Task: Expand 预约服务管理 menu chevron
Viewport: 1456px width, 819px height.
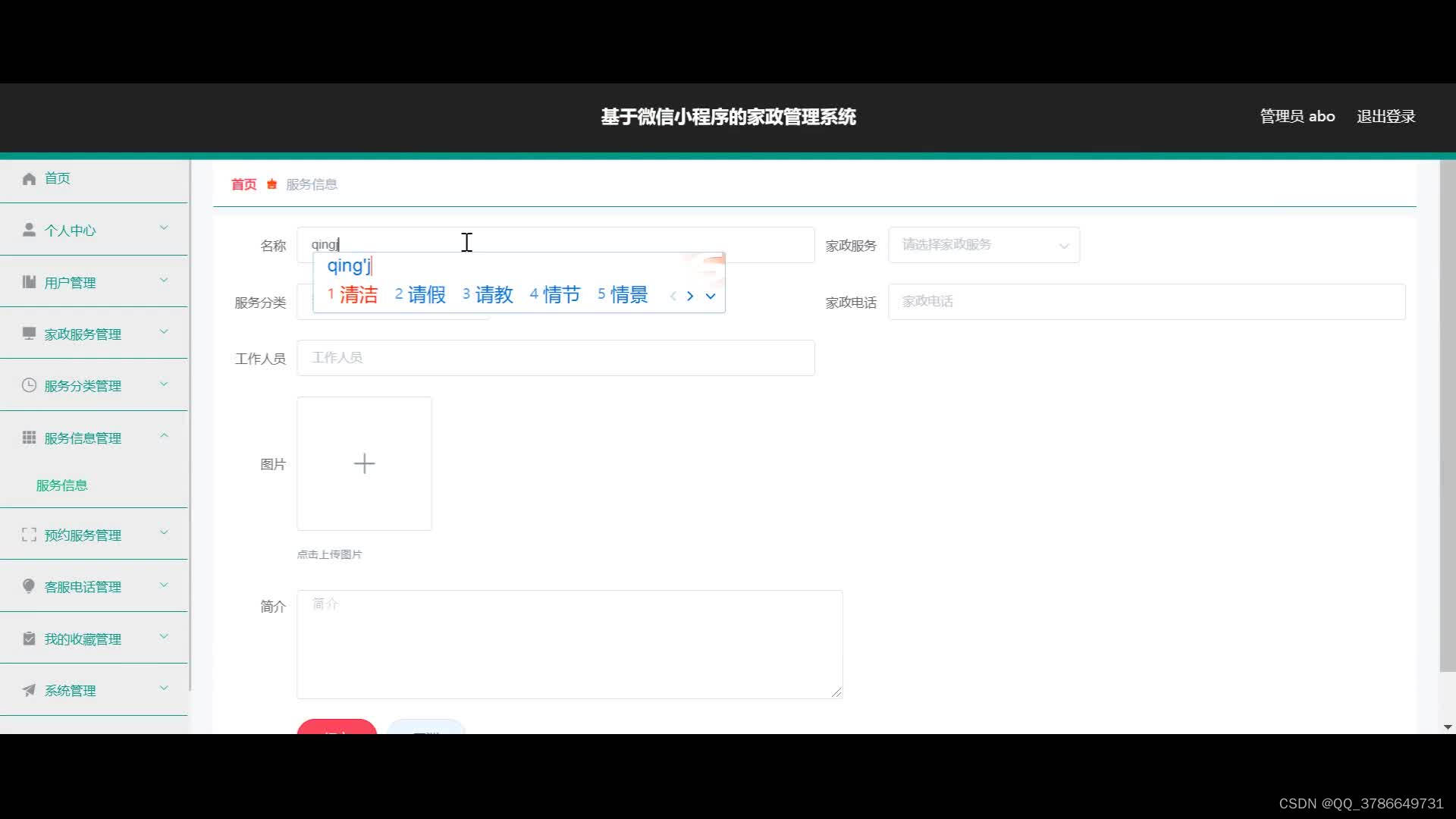Action: pyautogui.click(x=164, y=533)
